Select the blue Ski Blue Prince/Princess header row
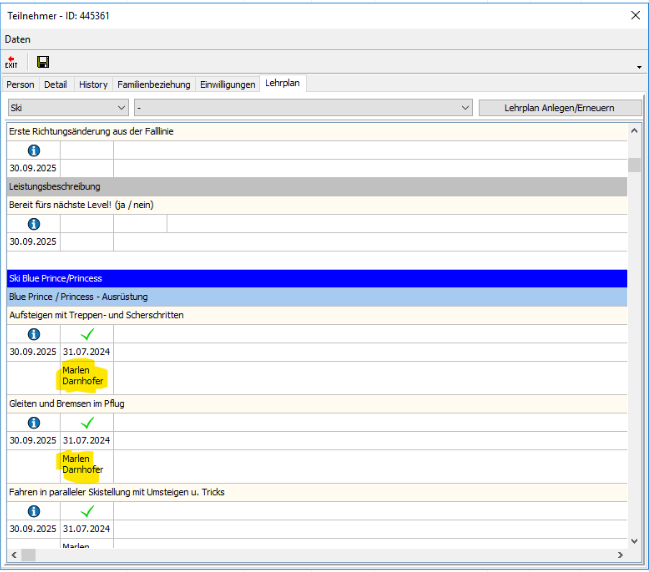 317,278
